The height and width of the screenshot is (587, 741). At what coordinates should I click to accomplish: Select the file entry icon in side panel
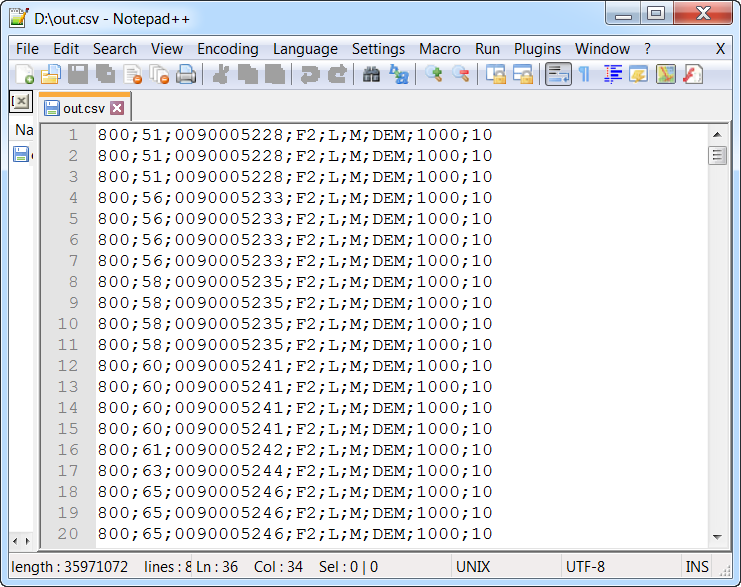tap(21, 154)
